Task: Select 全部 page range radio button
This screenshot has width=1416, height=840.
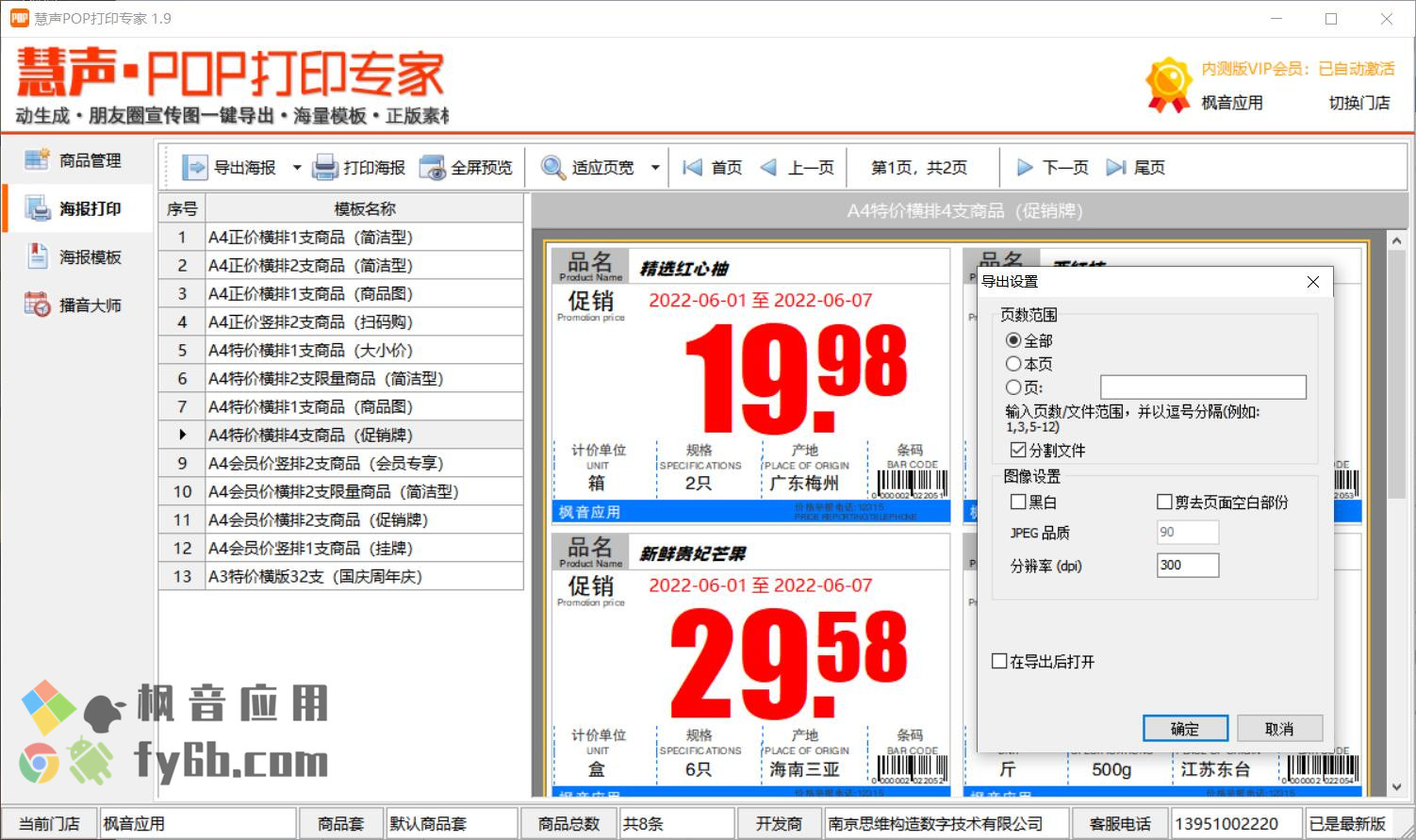Action: pos(1013,340)
